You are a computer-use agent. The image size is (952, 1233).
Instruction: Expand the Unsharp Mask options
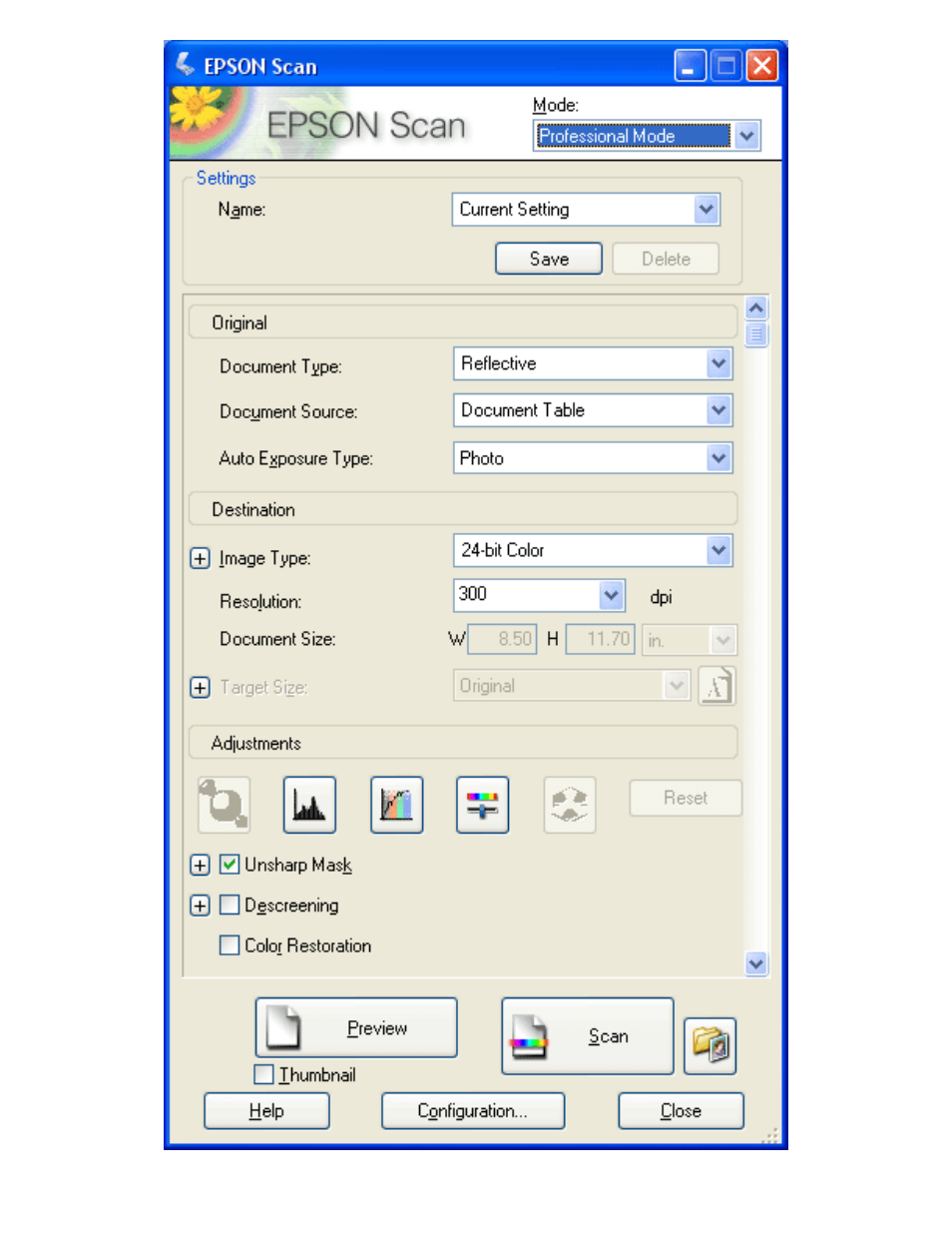(201, 865)
